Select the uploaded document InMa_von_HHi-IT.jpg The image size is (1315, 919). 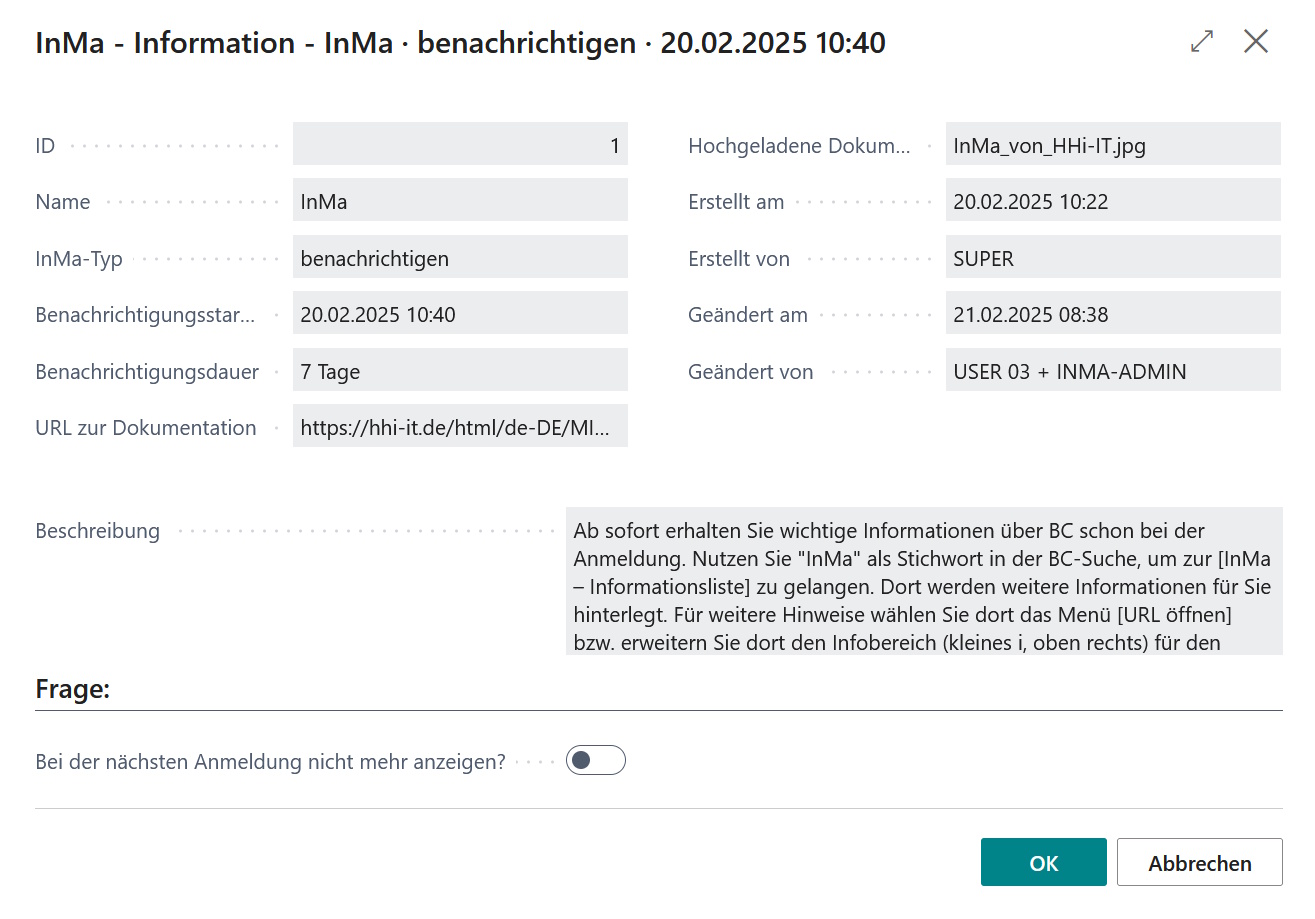tap(1113, 144)
